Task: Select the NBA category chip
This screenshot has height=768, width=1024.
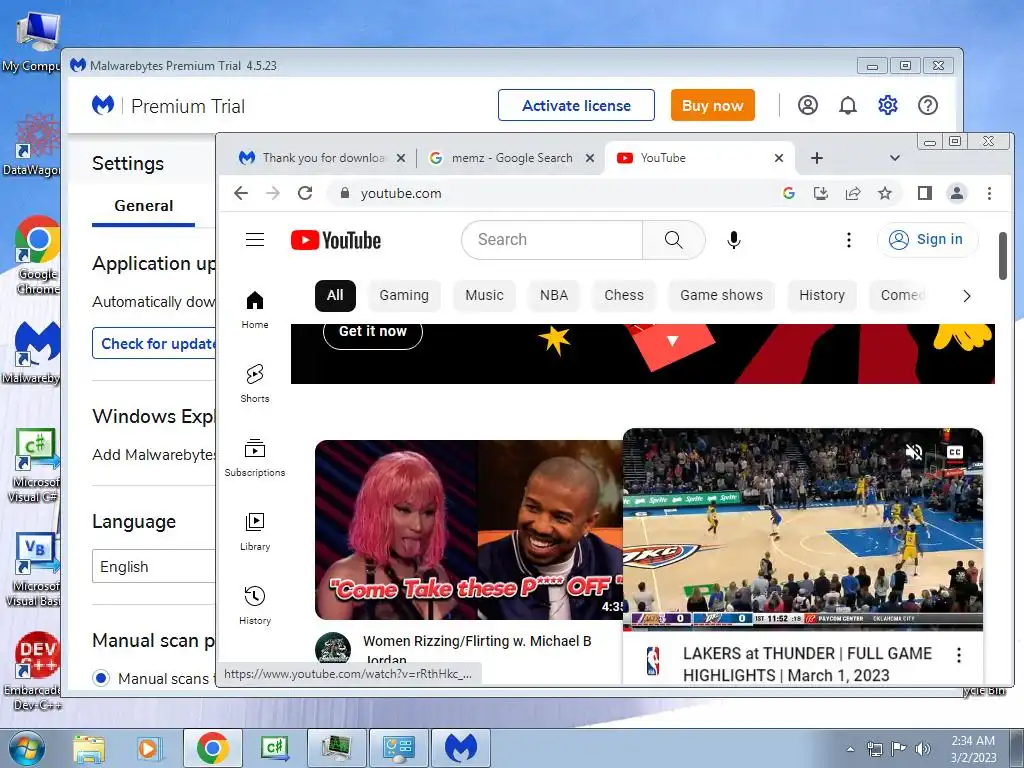Action: coord(554,295)
